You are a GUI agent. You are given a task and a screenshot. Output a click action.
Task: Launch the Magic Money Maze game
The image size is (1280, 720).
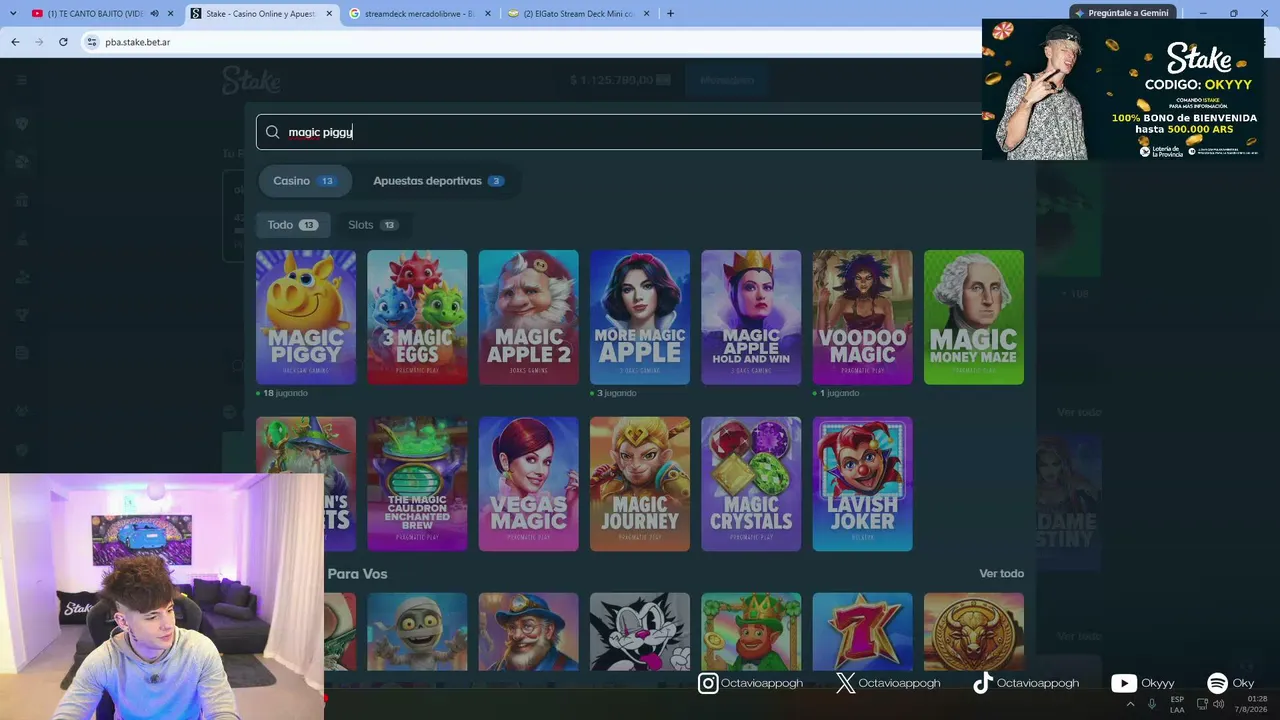click(974, 317)
